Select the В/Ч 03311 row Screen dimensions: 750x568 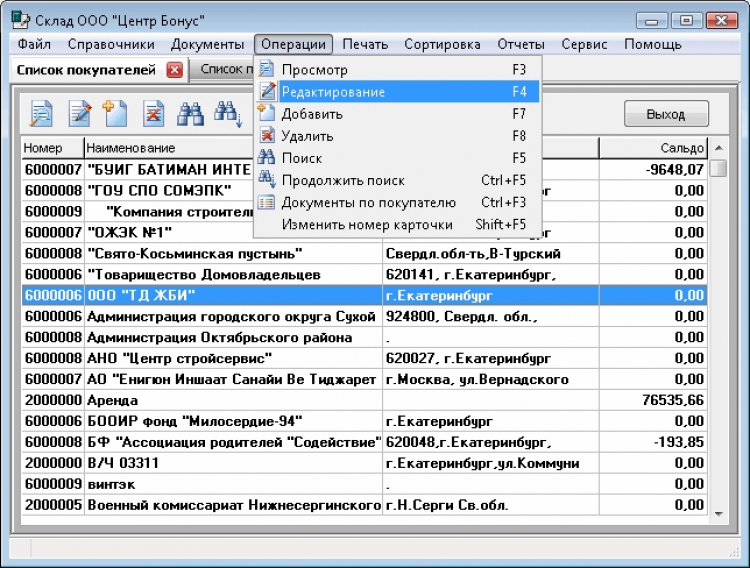(364, 463)
